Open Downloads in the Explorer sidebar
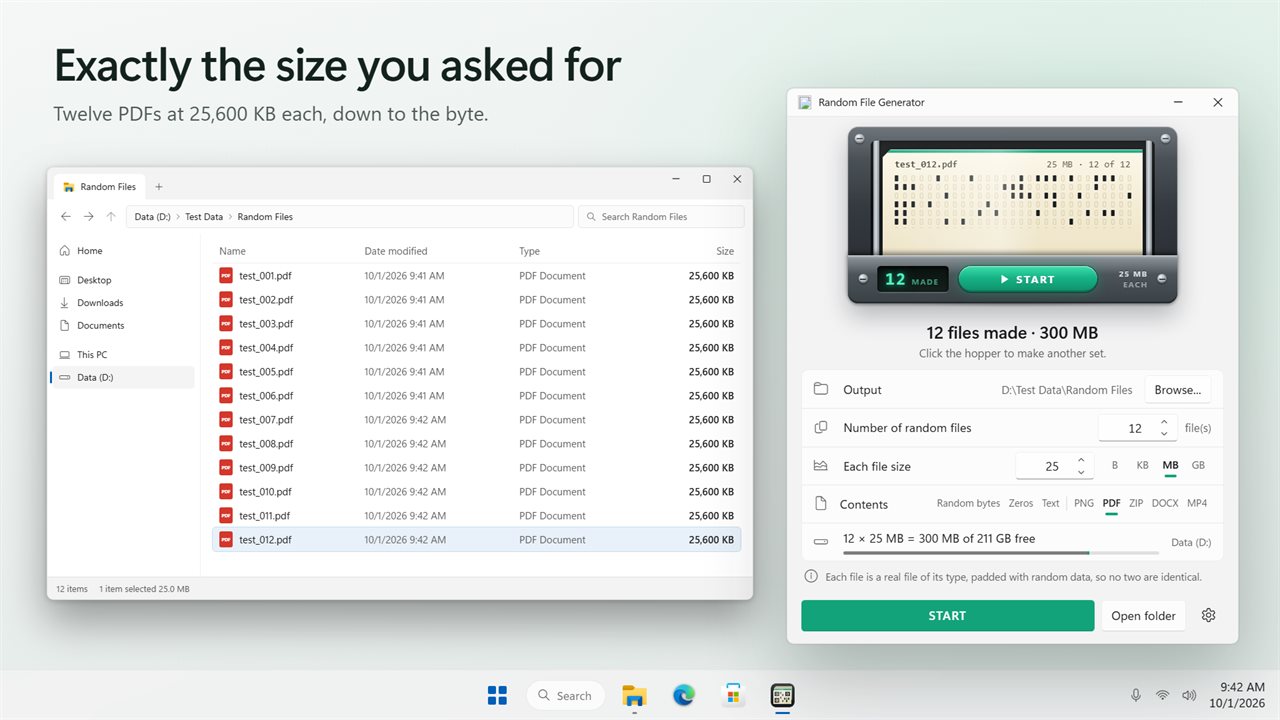This screenshot has height=720, width=1280. click(x=100, y=303)
